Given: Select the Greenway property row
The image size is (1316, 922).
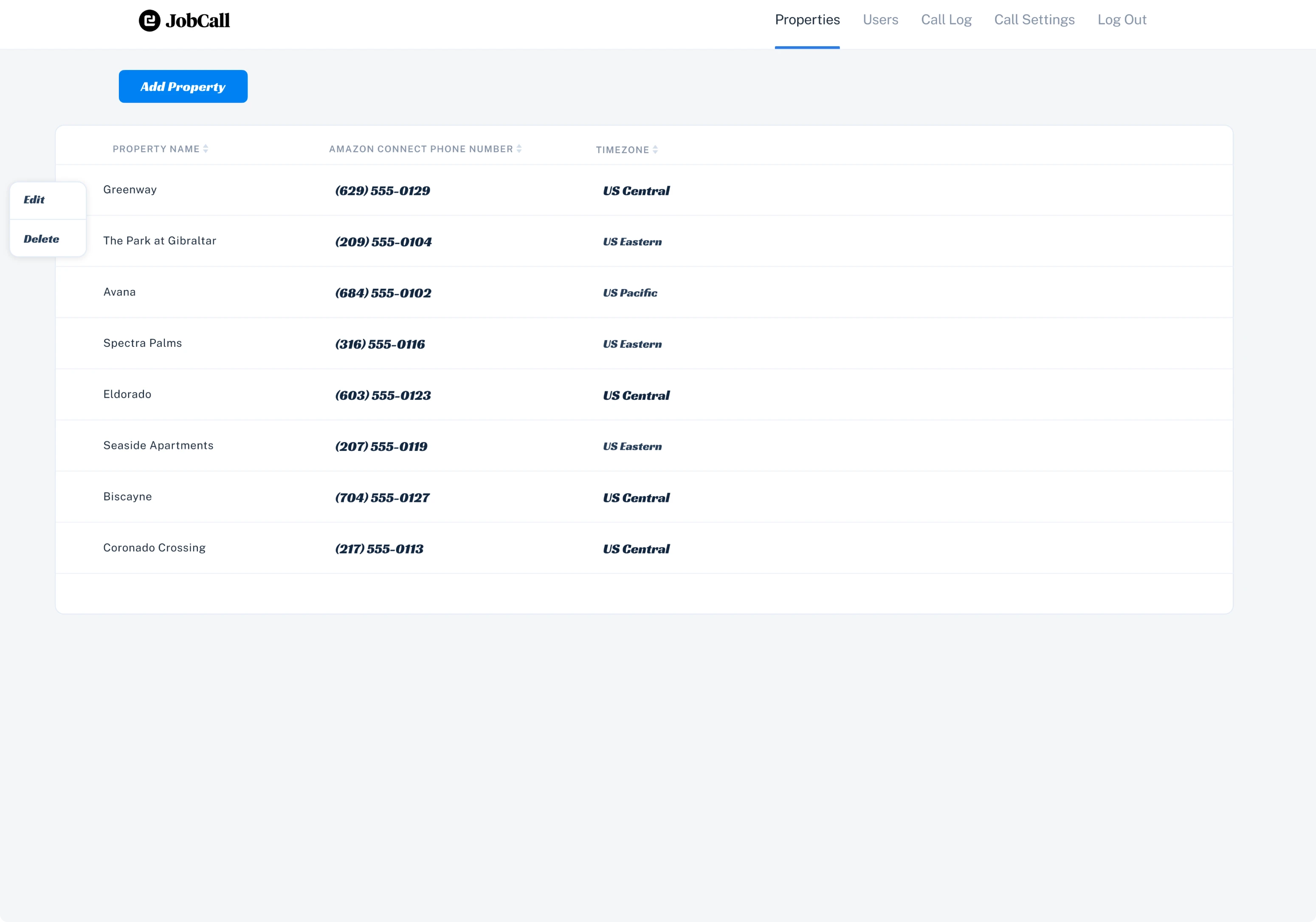Looking at the screenshot, I should pos(130,190).
